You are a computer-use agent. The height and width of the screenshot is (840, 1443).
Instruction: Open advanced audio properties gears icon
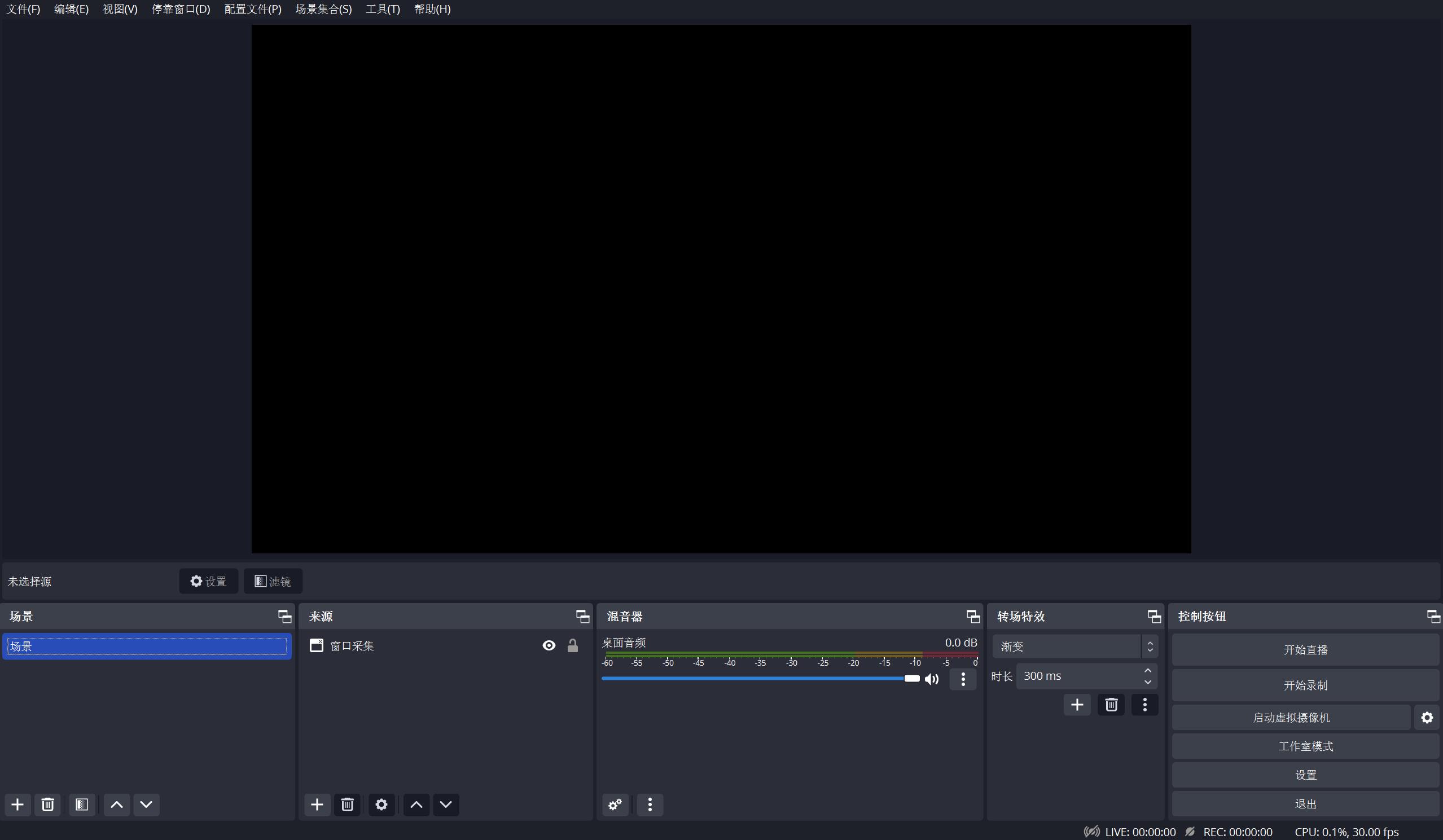(615, 804)
